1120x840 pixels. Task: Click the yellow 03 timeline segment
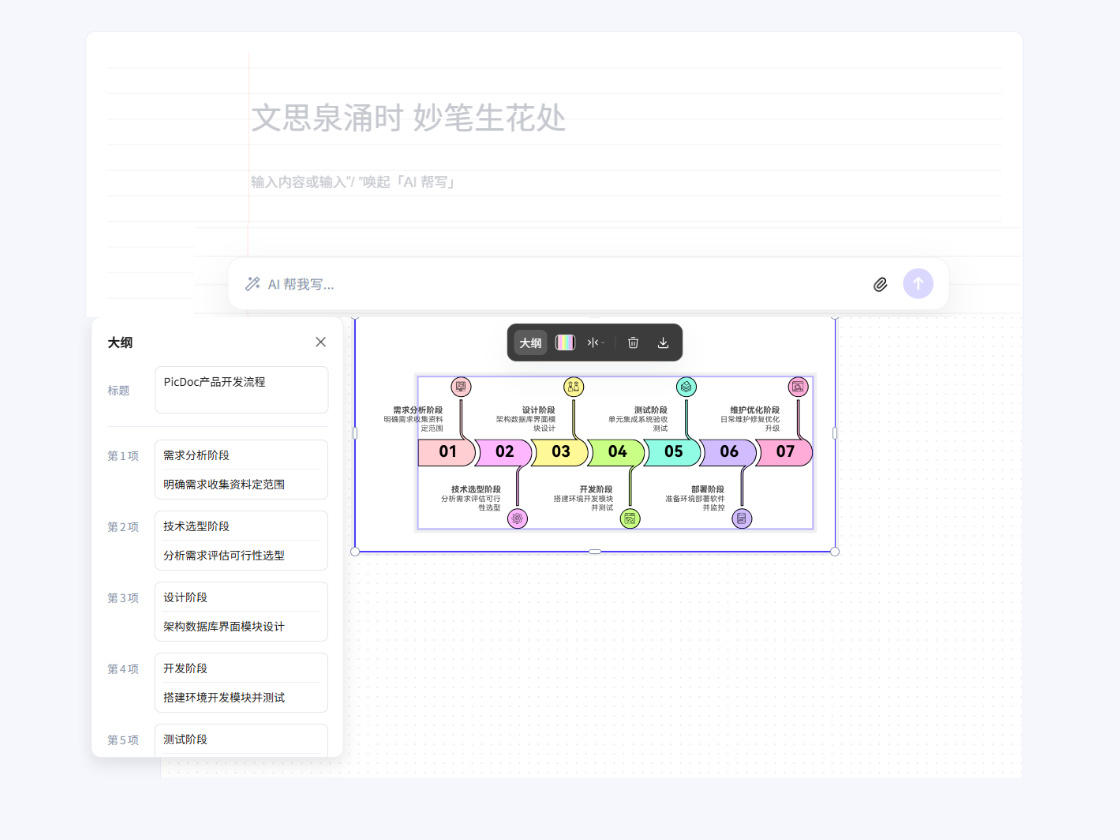[x=561, y=452]
